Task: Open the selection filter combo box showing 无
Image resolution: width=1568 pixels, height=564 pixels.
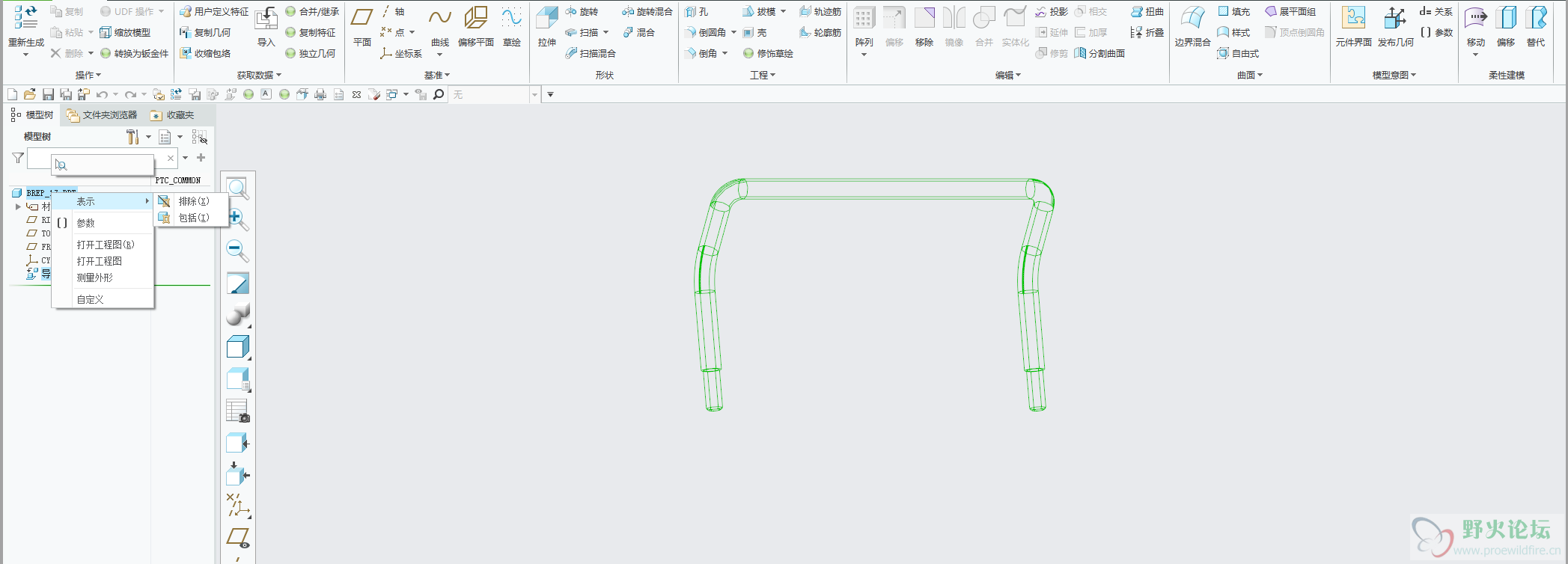Action: coord(495,94)
